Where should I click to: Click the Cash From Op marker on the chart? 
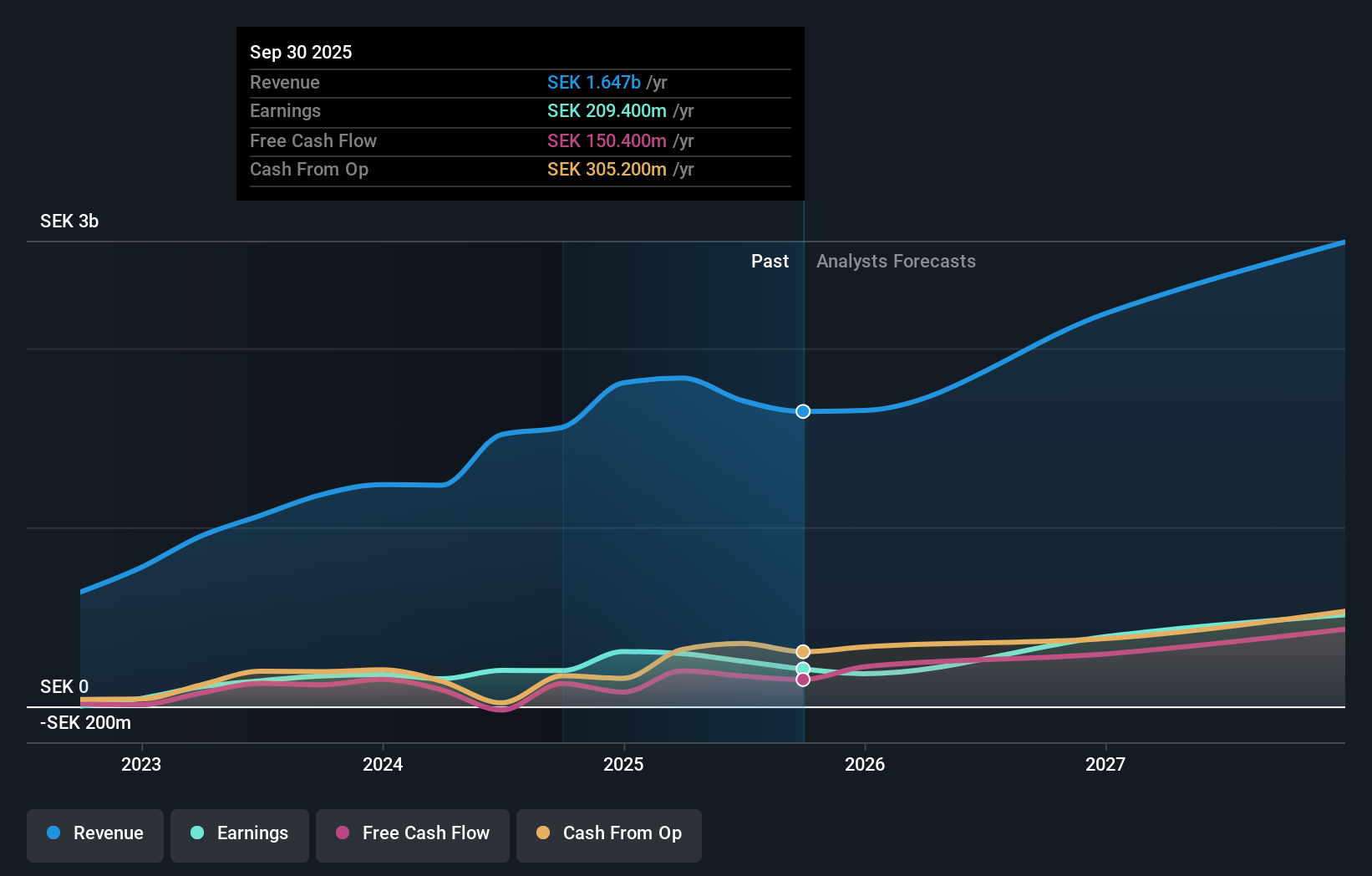click(x=802, y=651)
